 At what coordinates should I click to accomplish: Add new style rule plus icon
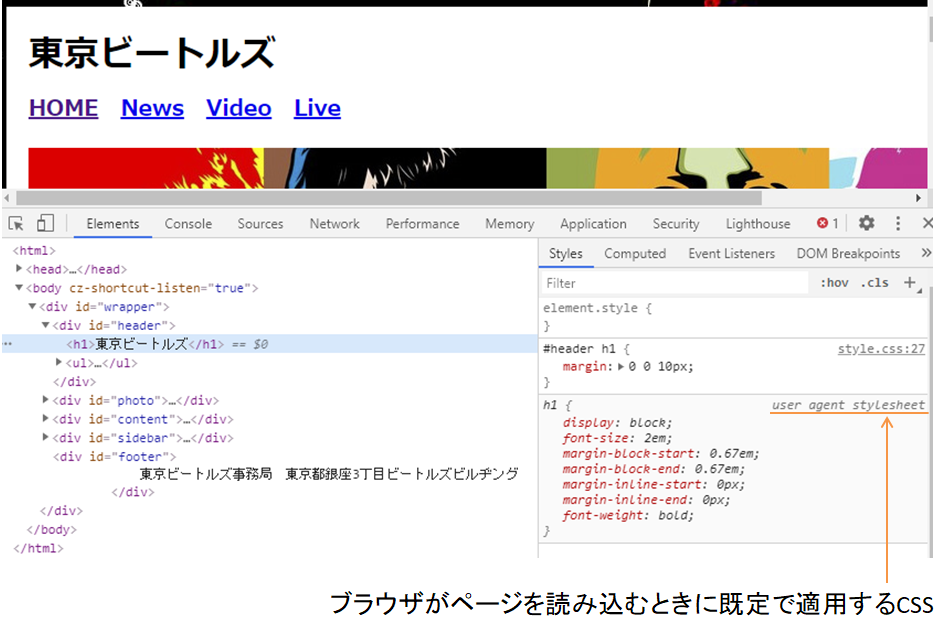coord(911,283)
